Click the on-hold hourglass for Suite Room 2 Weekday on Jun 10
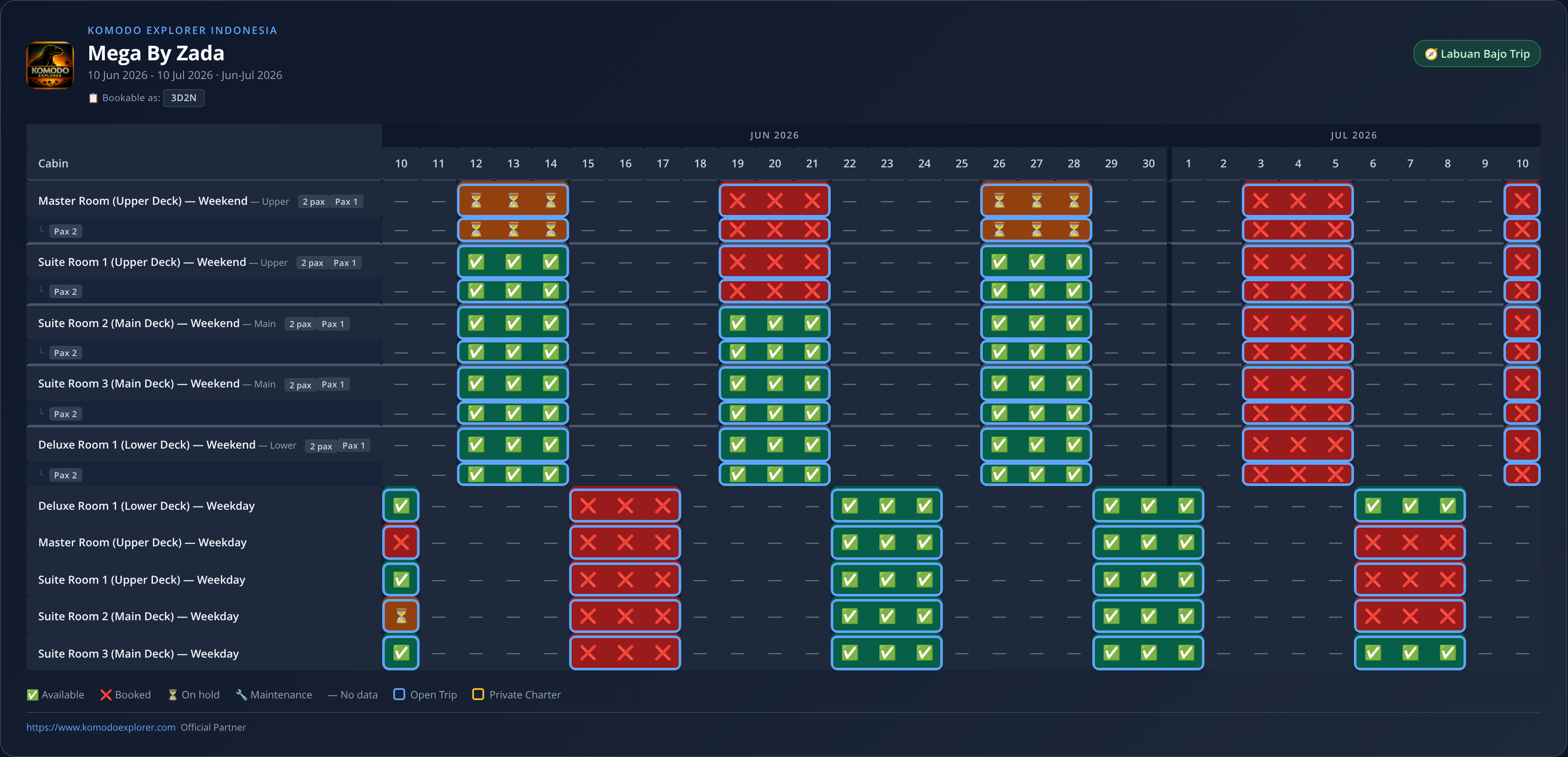This screenshot has height=757, width=1568. coord(401,616)
